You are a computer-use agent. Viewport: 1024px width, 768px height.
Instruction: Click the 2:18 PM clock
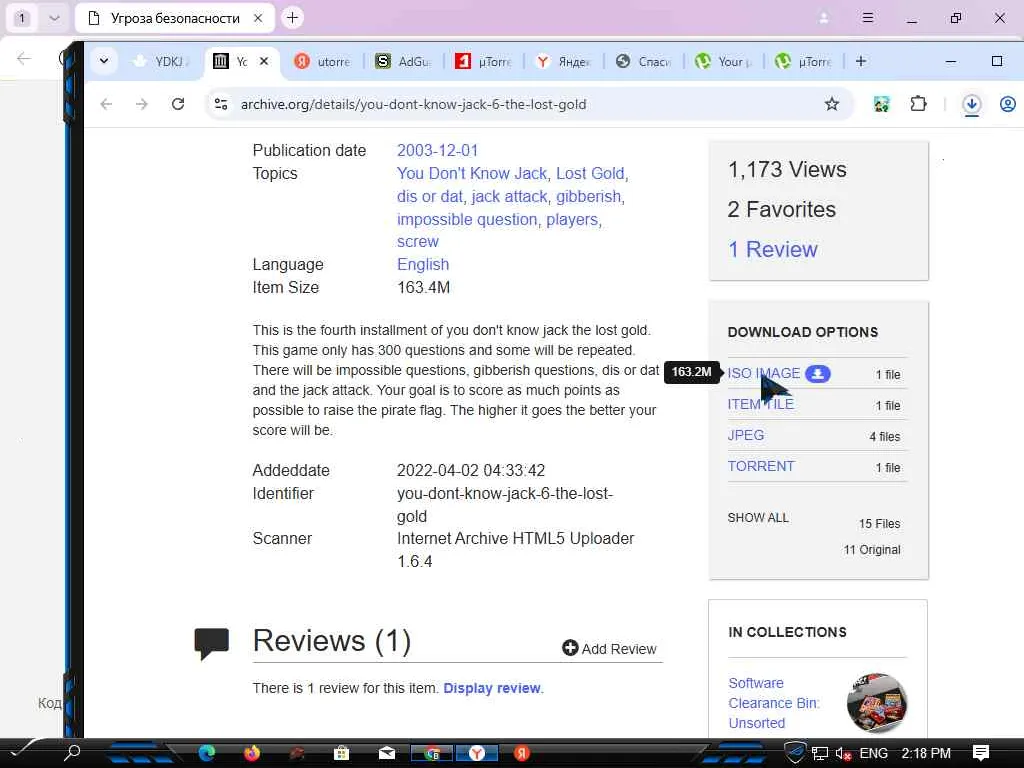(x=926, y=754)
